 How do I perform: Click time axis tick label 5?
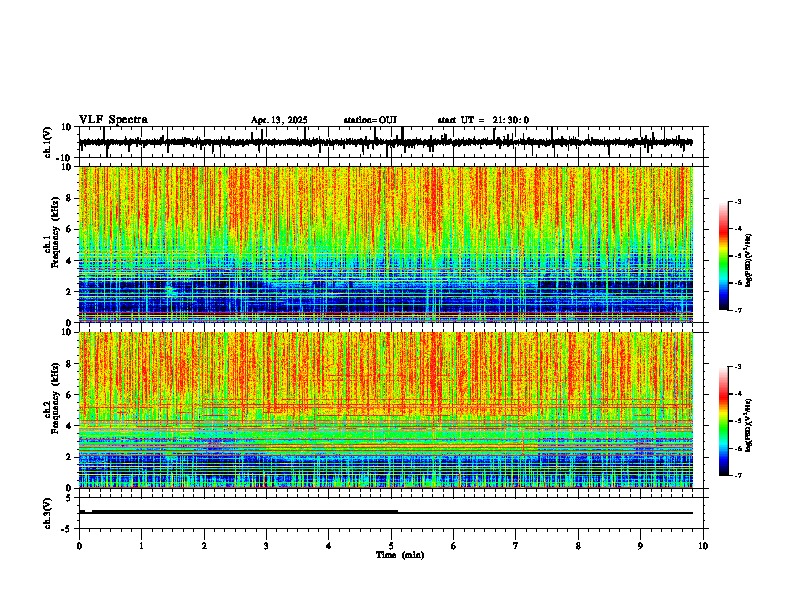pyautogui.click(x=391, y=546)
